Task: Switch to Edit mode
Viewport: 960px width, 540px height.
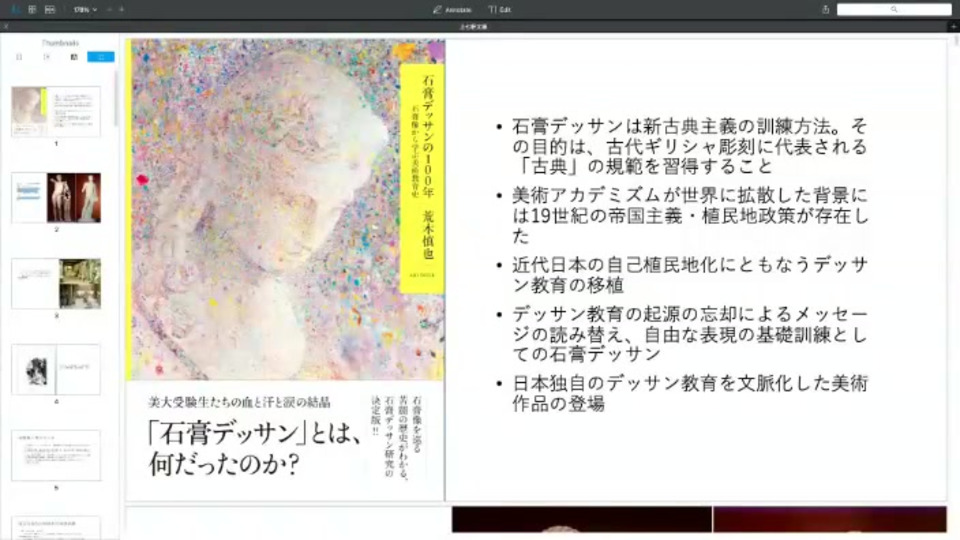Action: [x=500, y=10]
